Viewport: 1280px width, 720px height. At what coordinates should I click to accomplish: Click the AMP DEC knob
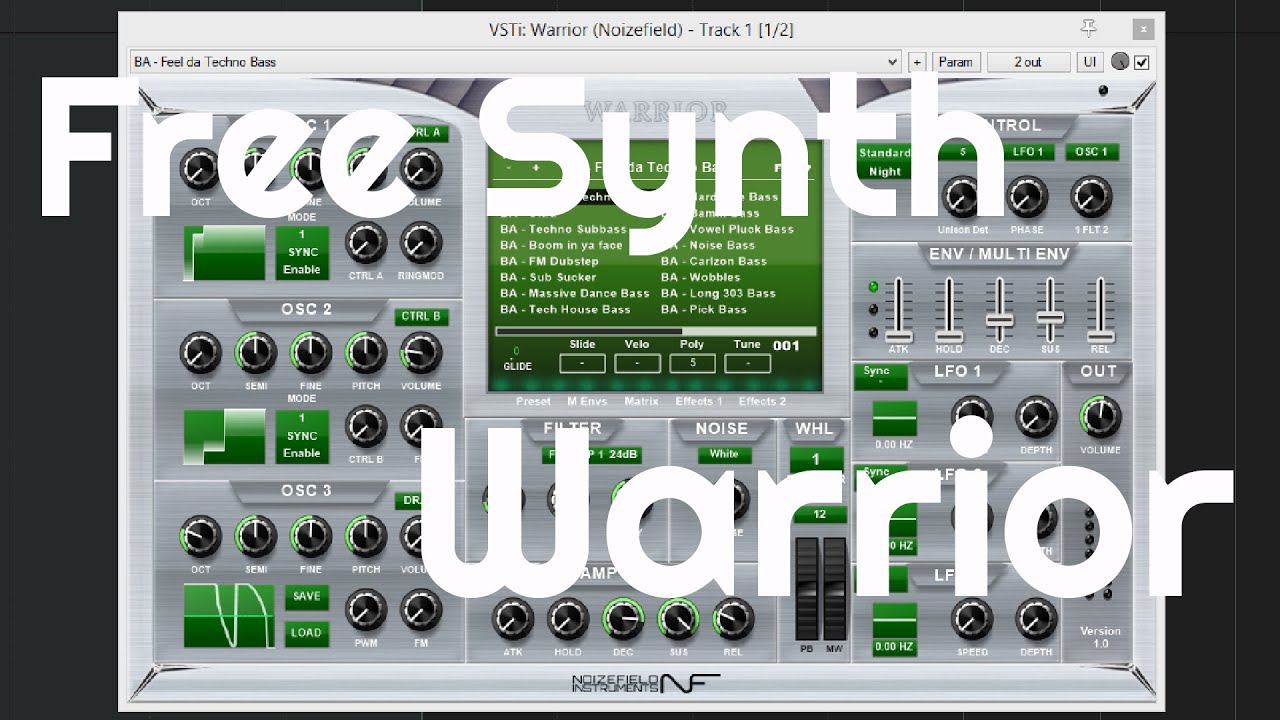(x=623, y=620)
